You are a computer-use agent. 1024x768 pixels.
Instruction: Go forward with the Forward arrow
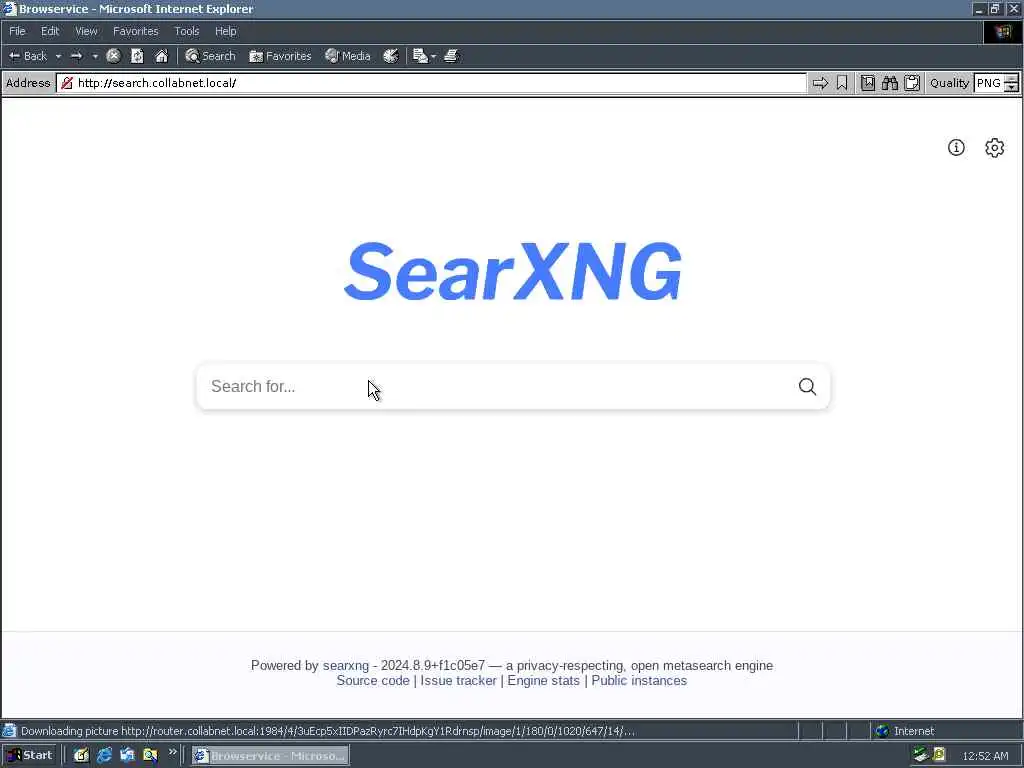[76, 56]
